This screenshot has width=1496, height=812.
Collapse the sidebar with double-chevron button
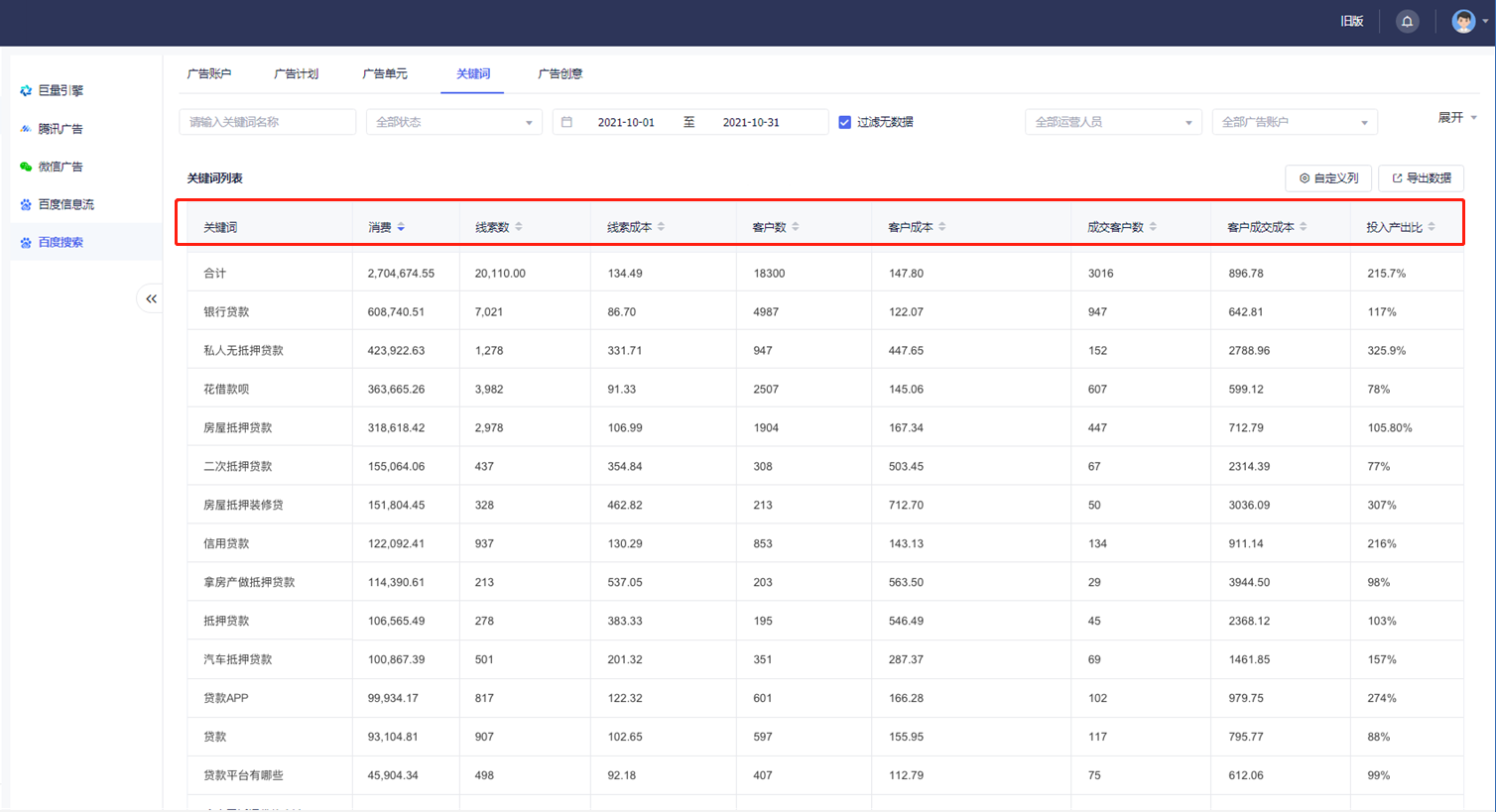[x=151, y=298]
